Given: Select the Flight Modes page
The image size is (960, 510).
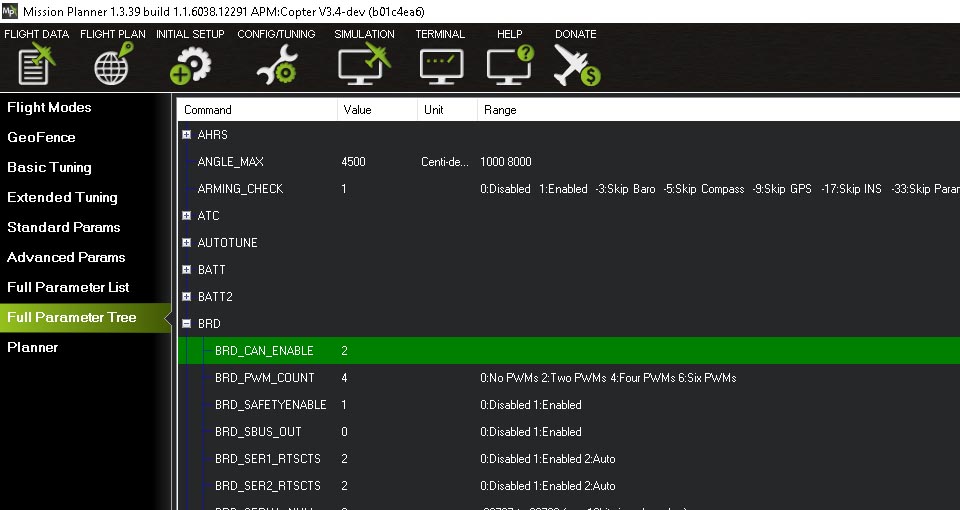Looking at the screenshot, I should [x=49, y=107].
